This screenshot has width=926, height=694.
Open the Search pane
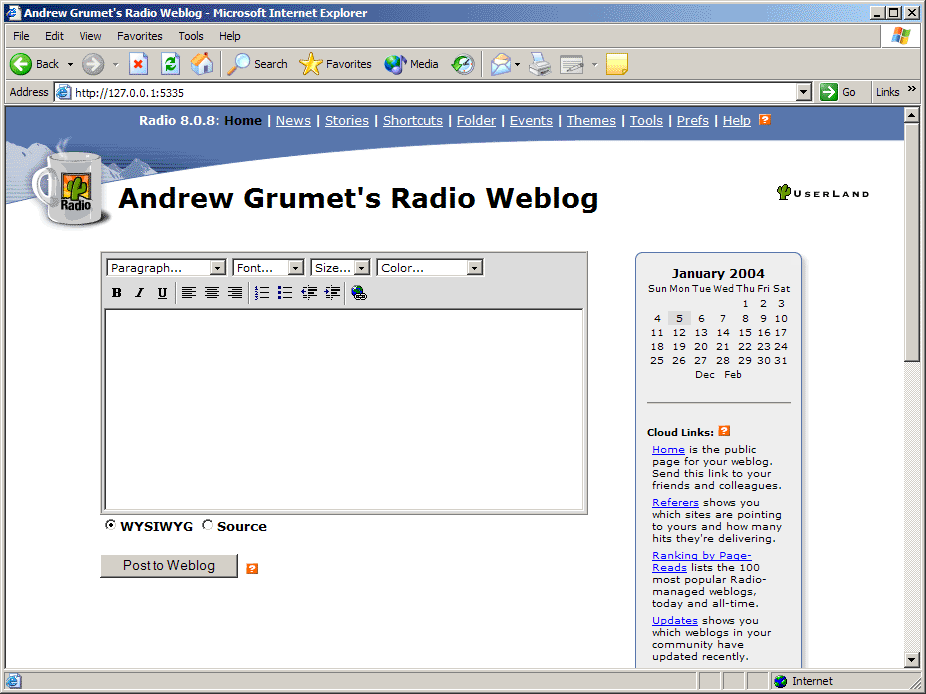(257, 64)
